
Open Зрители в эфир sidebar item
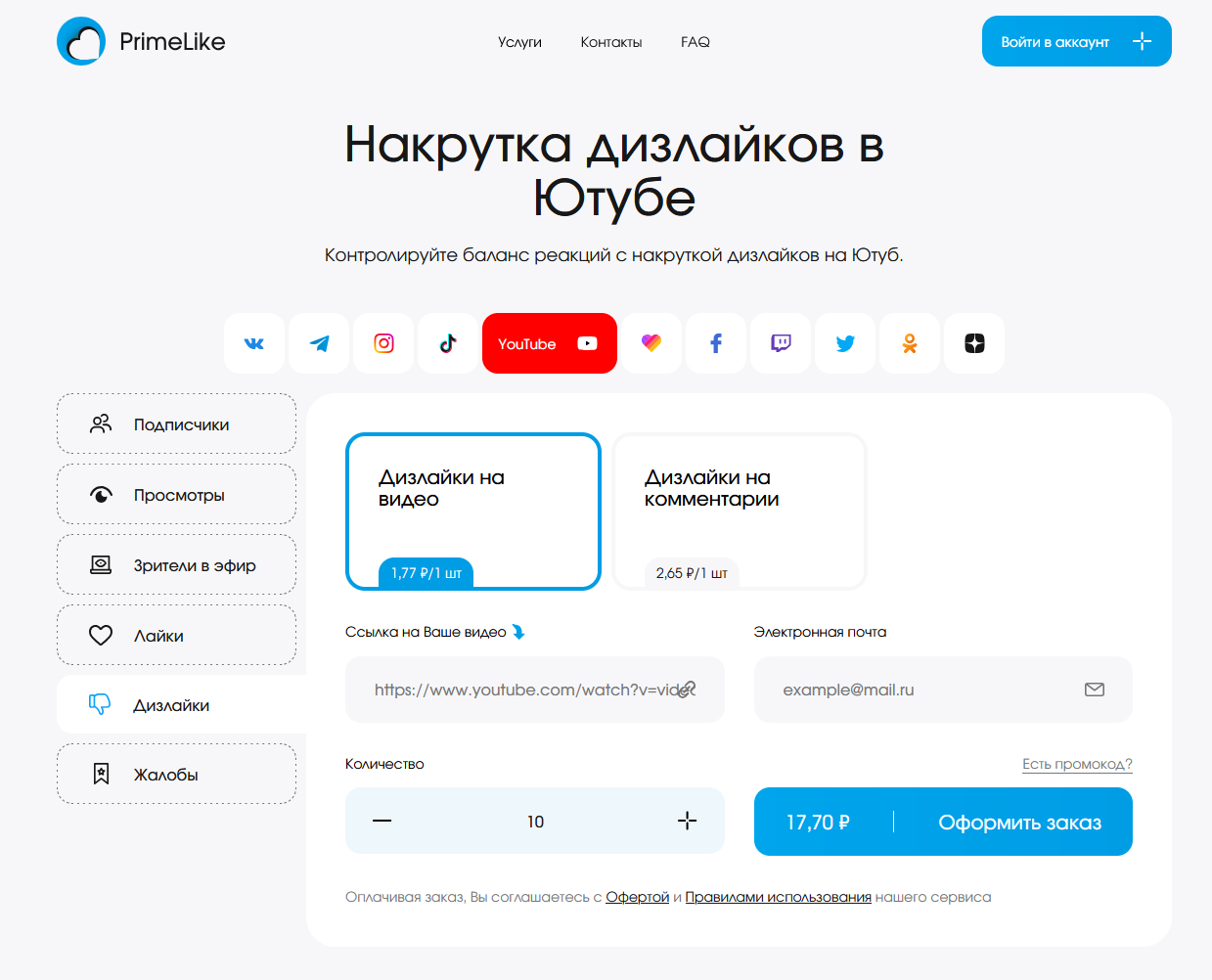[x=176, y=564]
